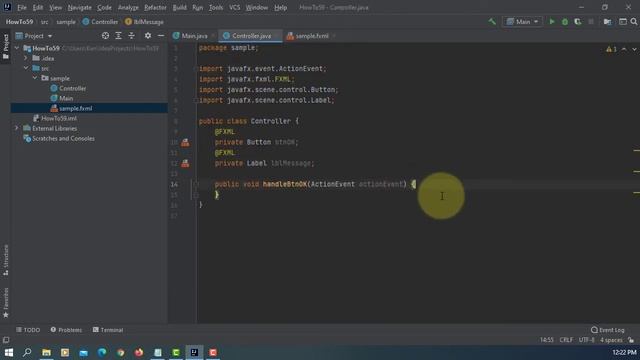The image size is (640, 360).
Task: Click the grey Stop button in toolbar
Action: click(x=591, y=22)
